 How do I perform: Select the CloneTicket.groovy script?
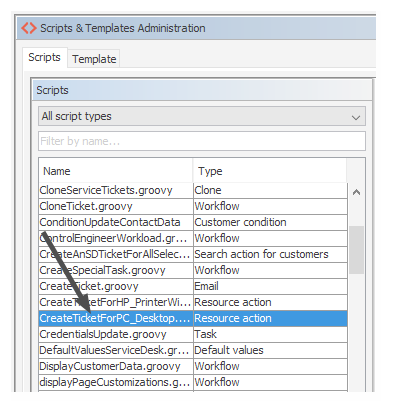(x=193, y=206)
